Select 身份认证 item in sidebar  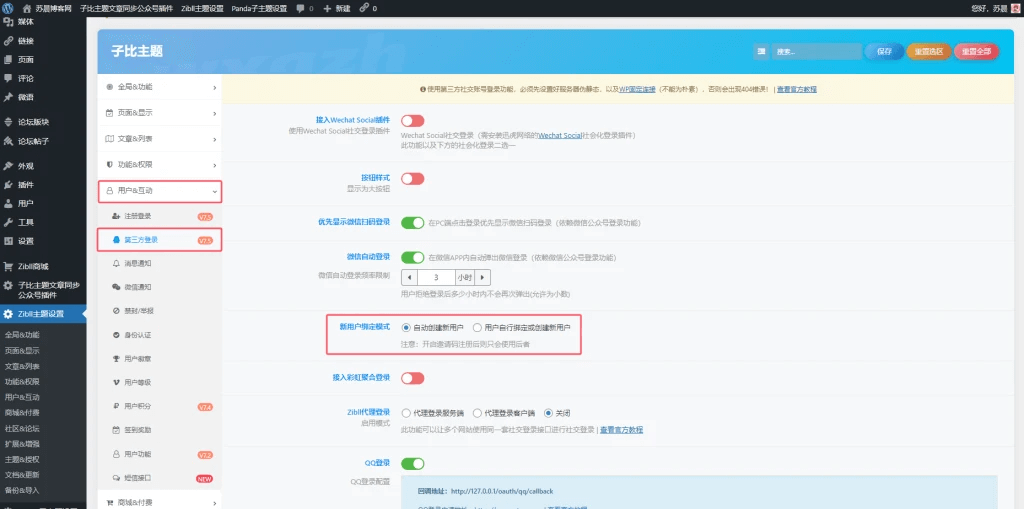(x=159, y=335)
